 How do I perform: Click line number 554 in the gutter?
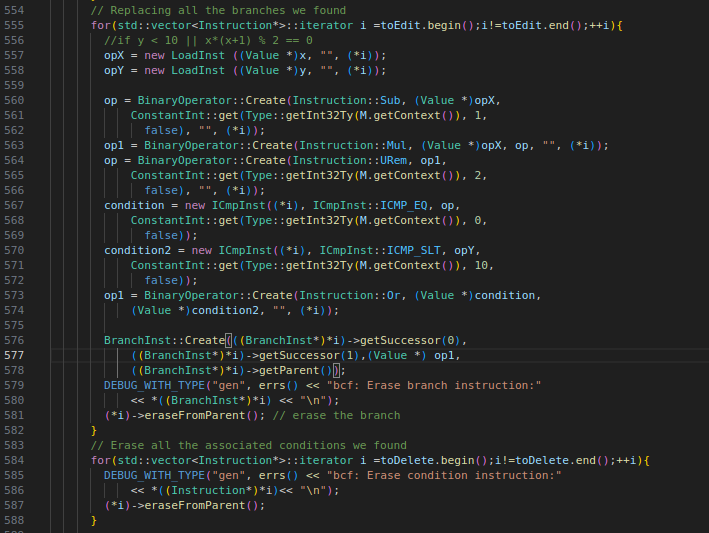[x=16, y=9]
